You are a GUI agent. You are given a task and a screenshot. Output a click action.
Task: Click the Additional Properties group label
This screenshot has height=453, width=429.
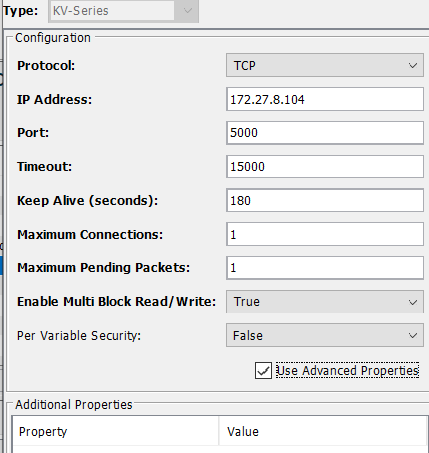74,405
